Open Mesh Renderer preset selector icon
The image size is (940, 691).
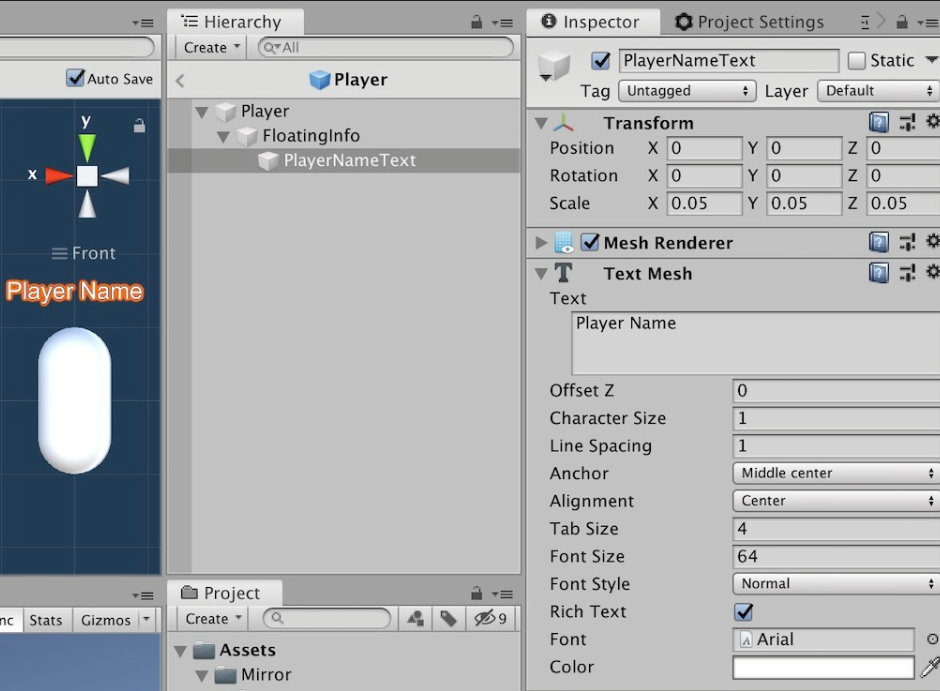pos(907,242)
